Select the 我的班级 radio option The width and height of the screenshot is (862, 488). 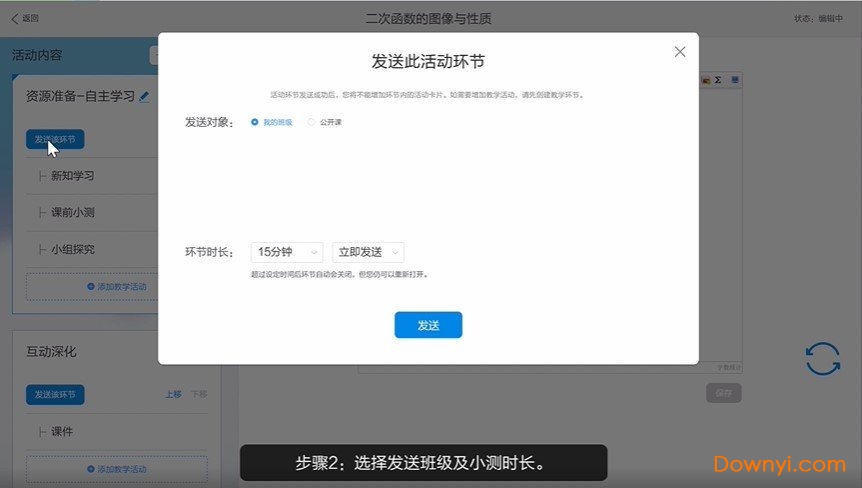point(255,122)
